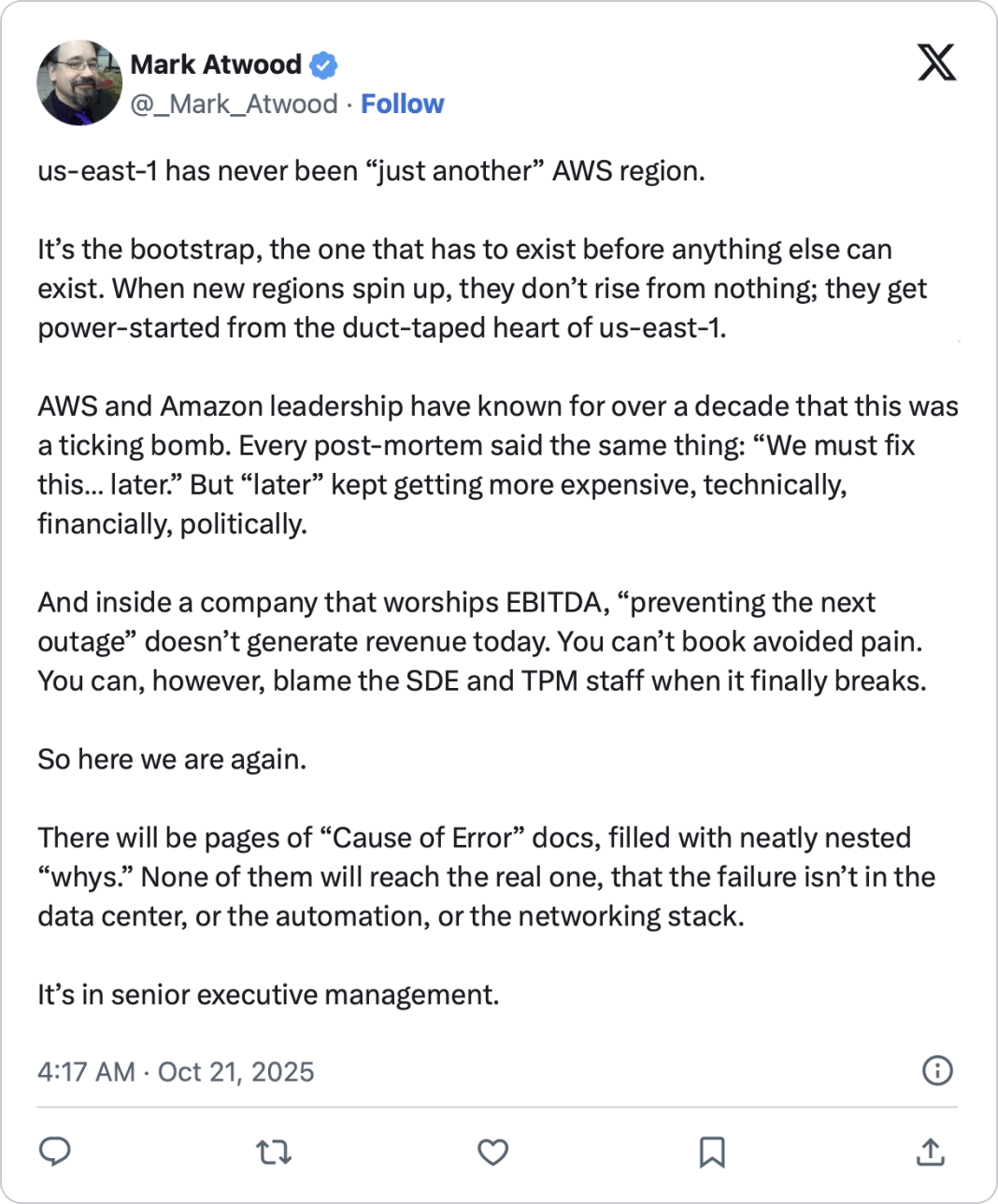Image resolution: width=998 pixels, height=1204 pixels.
Task: Open the 4:17 AM Oct 21, 2025 timestamp
Action: (176, 1071)
